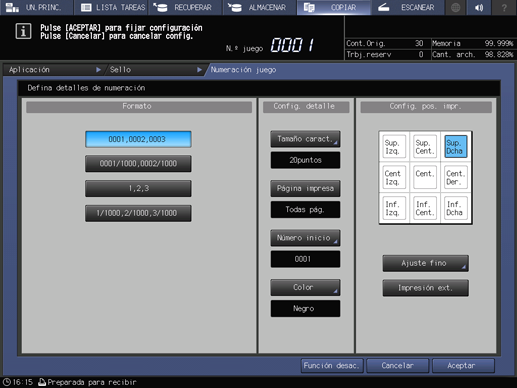Click Función desac. button

(332, 366)
